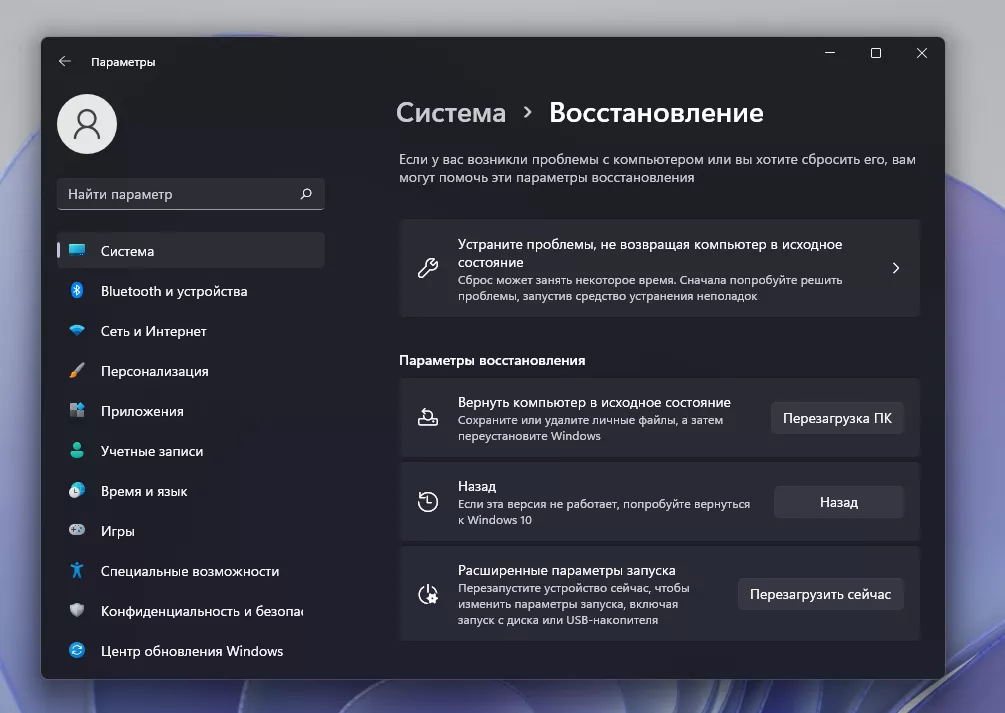Close the Параметры window
1005x713 pixels.
(922, 53)
